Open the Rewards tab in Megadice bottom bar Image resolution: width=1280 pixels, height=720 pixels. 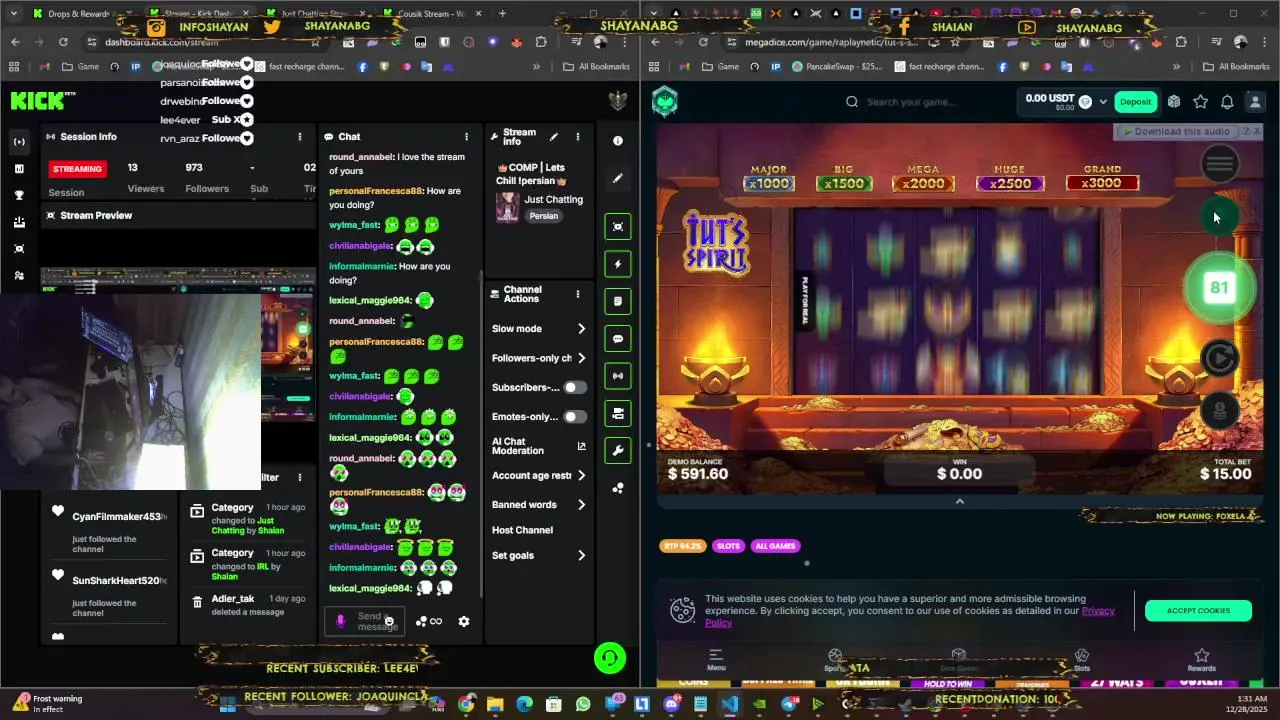click(x=1202, y=660)
